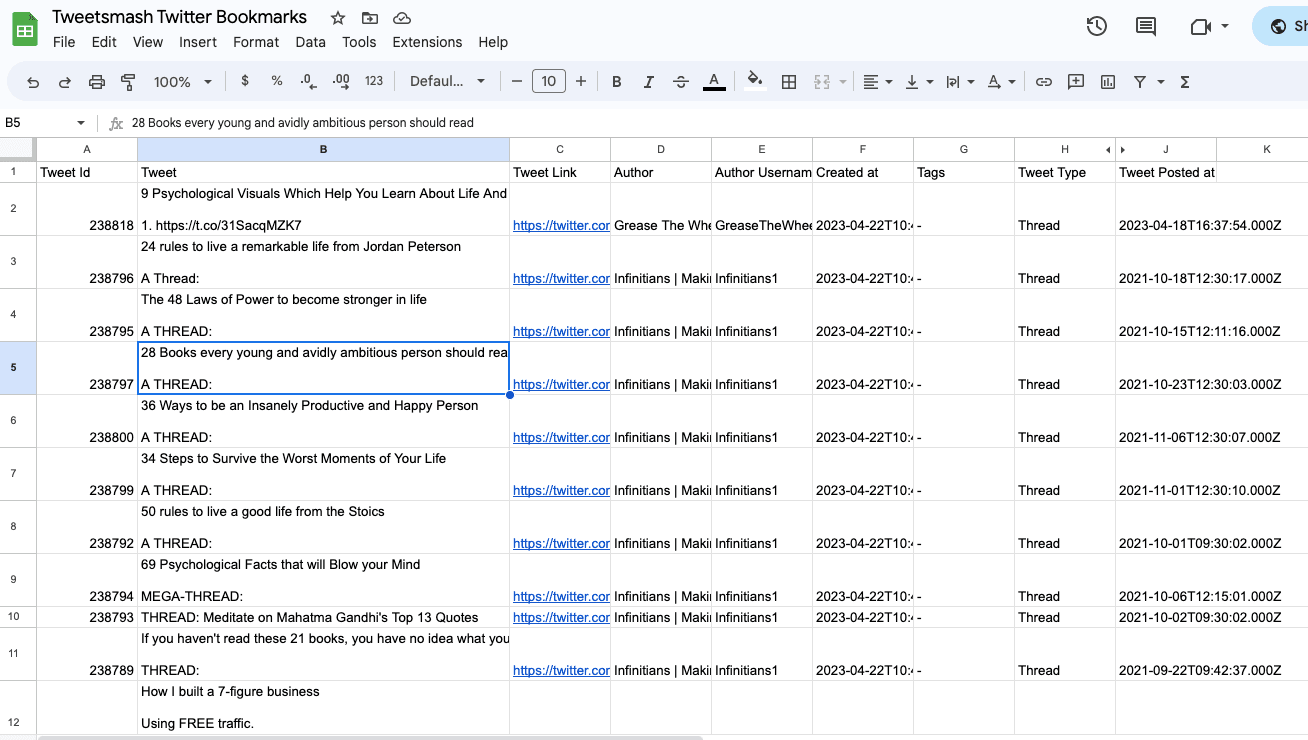
Task: Activate the paint format tool
Action: pos(128,82)
